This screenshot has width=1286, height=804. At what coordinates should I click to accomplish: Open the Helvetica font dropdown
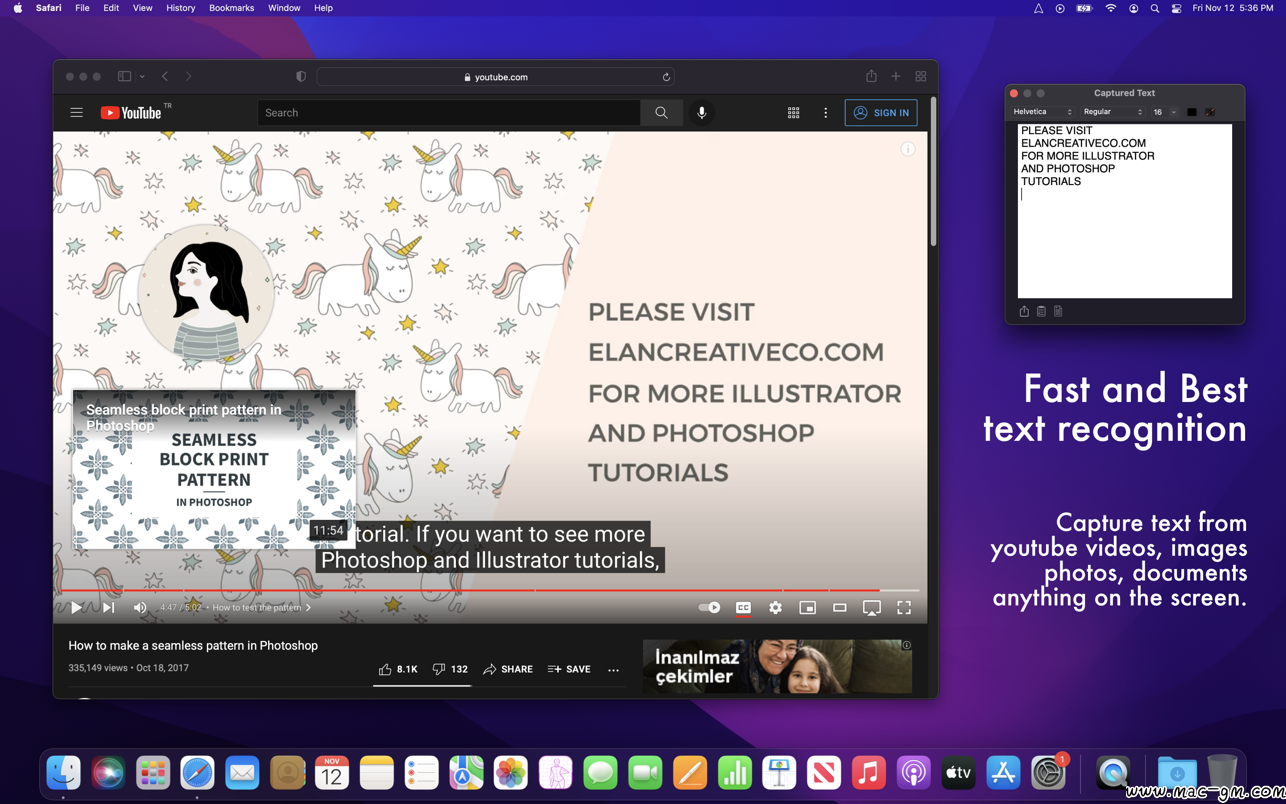tap(1043, 112)
